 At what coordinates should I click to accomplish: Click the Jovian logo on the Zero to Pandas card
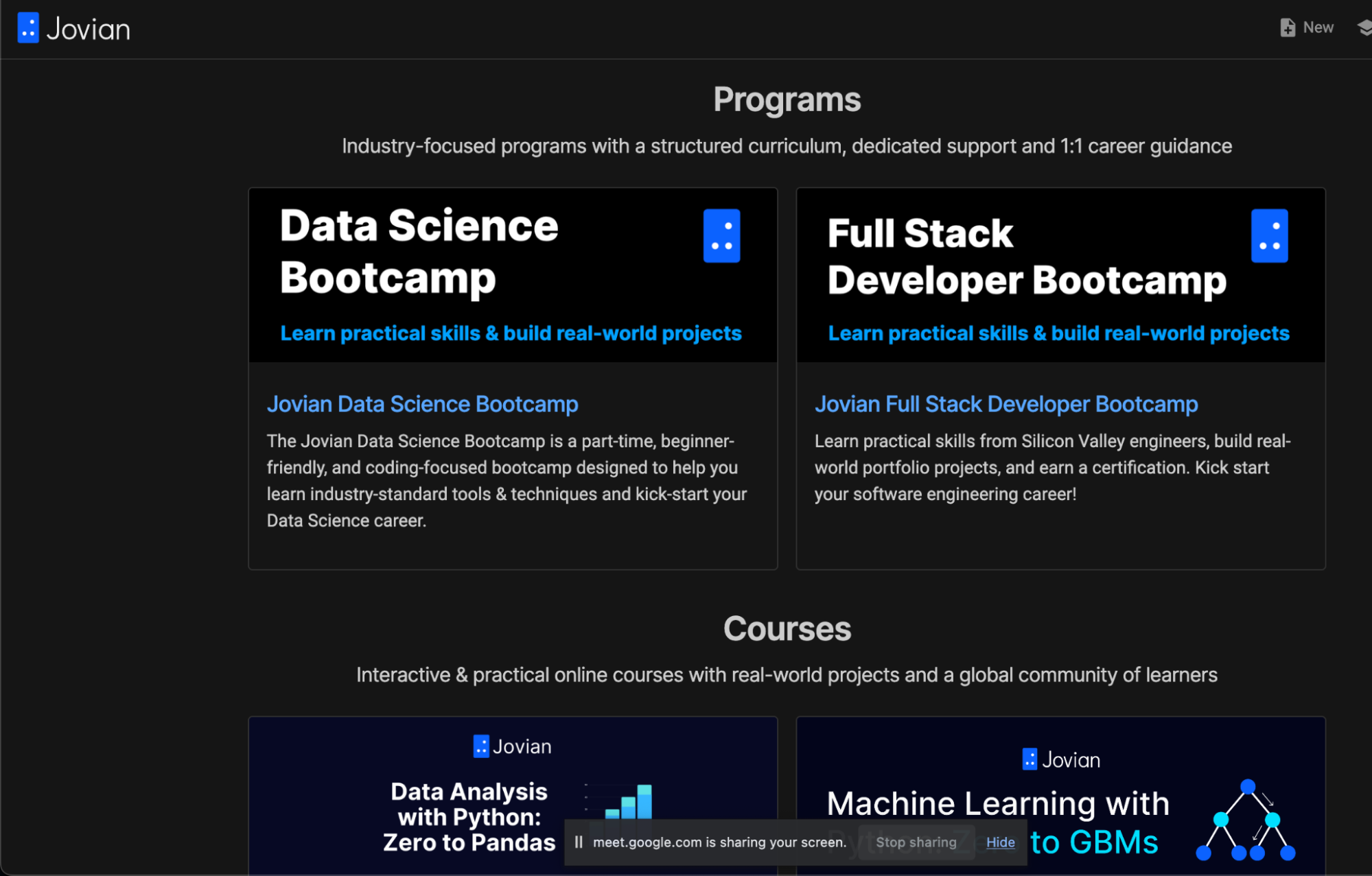513,746
